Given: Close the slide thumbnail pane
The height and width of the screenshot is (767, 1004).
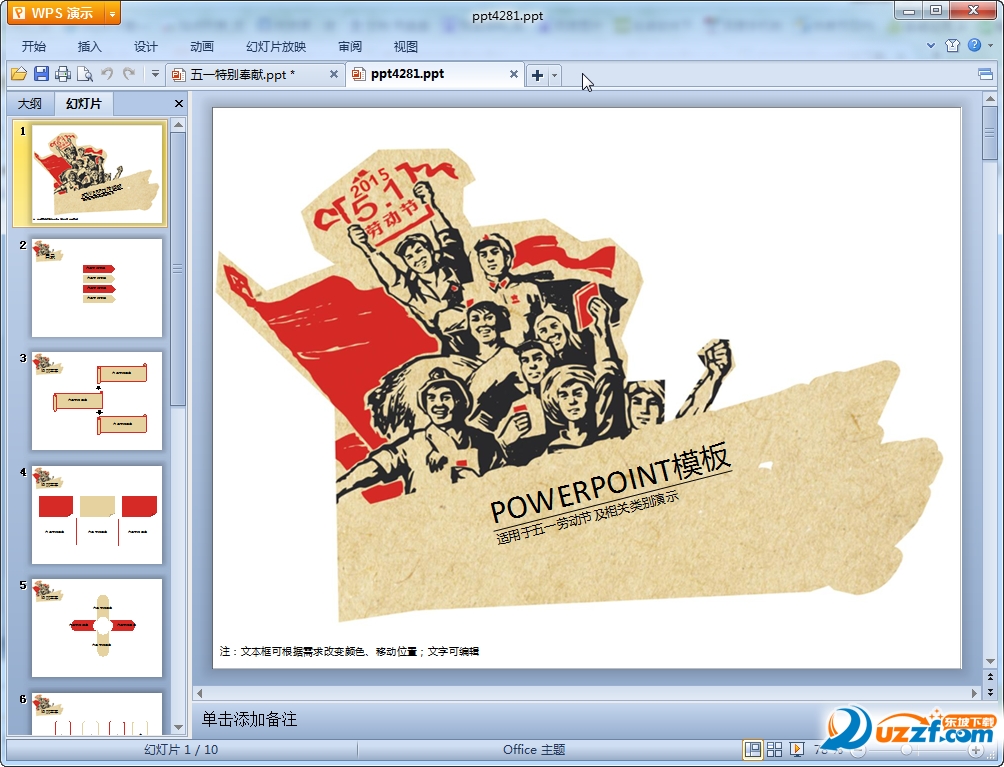Looking at the screenshot, I should (179, 104).
